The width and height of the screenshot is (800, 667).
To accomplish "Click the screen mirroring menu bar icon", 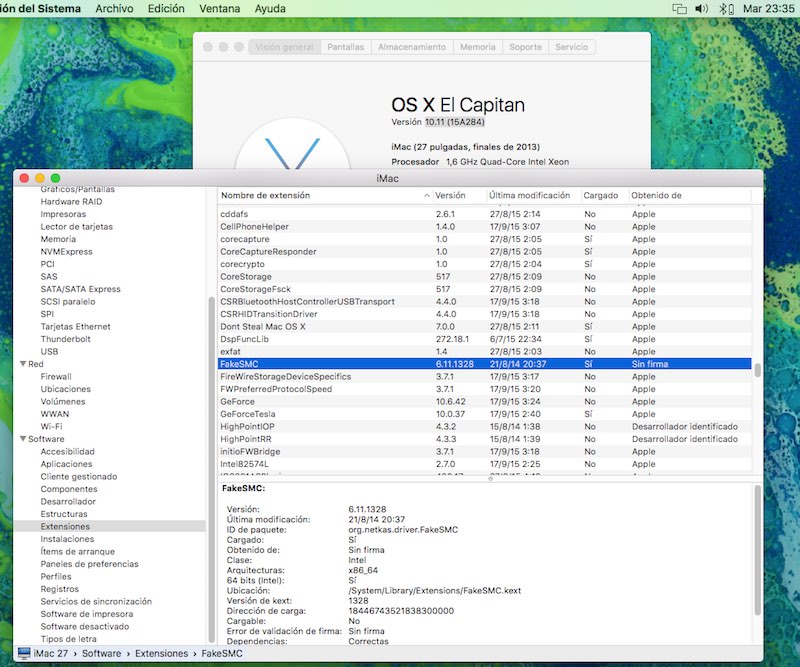I will (x=679, y=9).
